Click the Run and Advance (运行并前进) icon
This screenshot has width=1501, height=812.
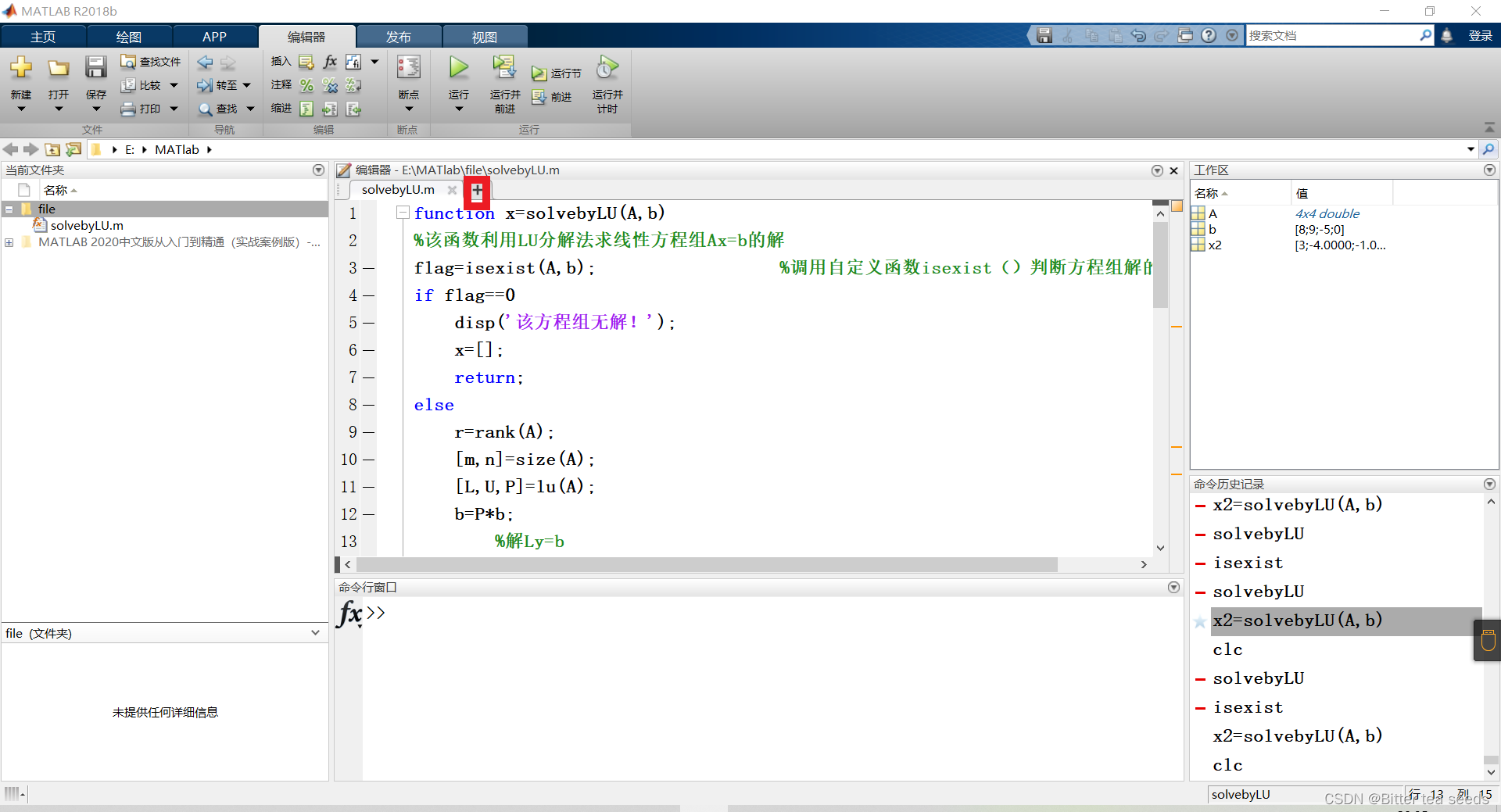tap(504, 69)
